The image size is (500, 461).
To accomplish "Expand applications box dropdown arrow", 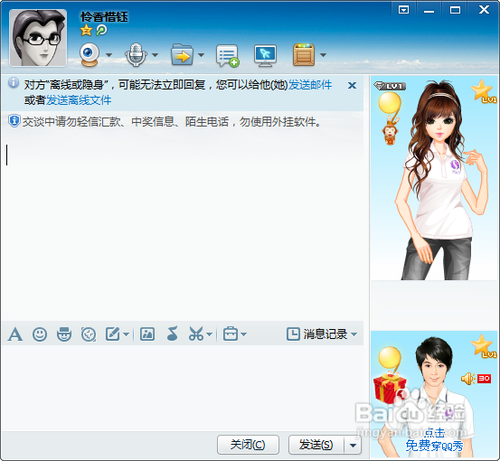I will (x=323, y=55).
